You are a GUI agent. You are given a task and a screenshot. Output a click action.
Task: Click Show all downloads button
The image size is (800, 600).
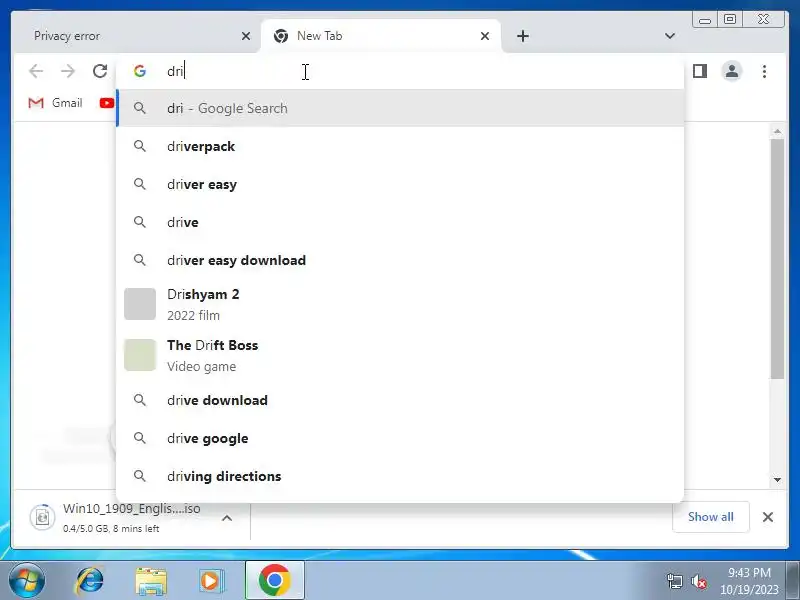click(x=711, y=517)
